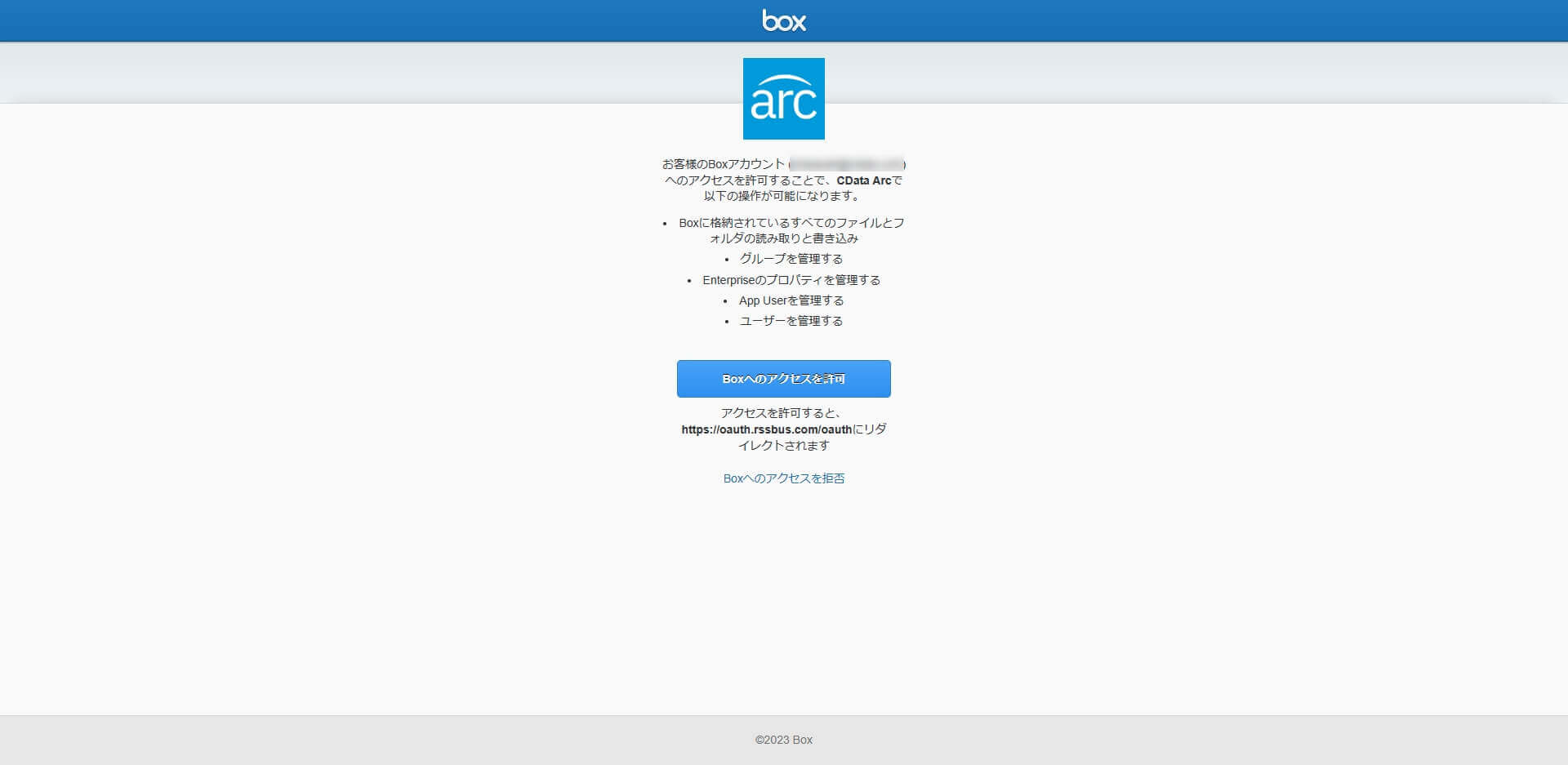
Task: Click the ユーザーを管理する permission item
Action: point(791,321)
